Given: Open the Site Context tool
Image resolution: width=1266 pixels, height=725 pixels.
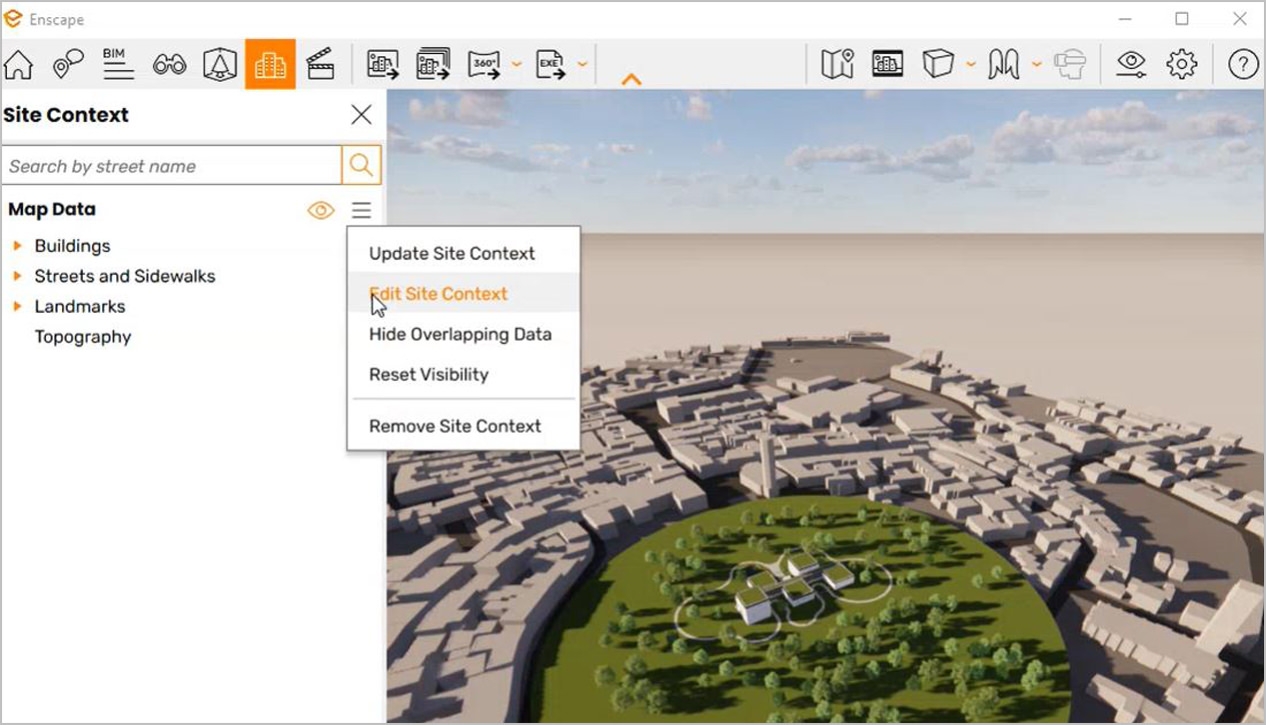Looking at the screenshot, I should click(270, 63).
